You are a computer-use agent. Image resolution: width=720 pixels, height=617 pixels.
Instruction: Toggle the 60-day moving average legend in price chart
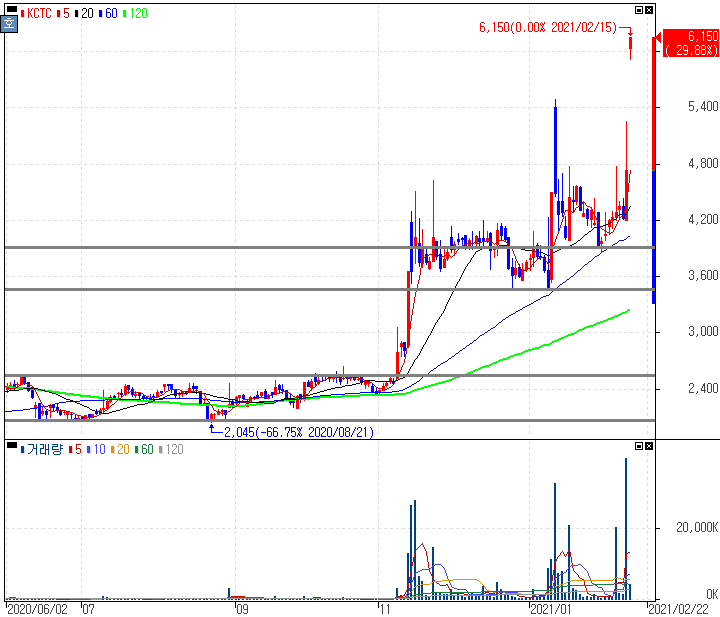[108, 13]
